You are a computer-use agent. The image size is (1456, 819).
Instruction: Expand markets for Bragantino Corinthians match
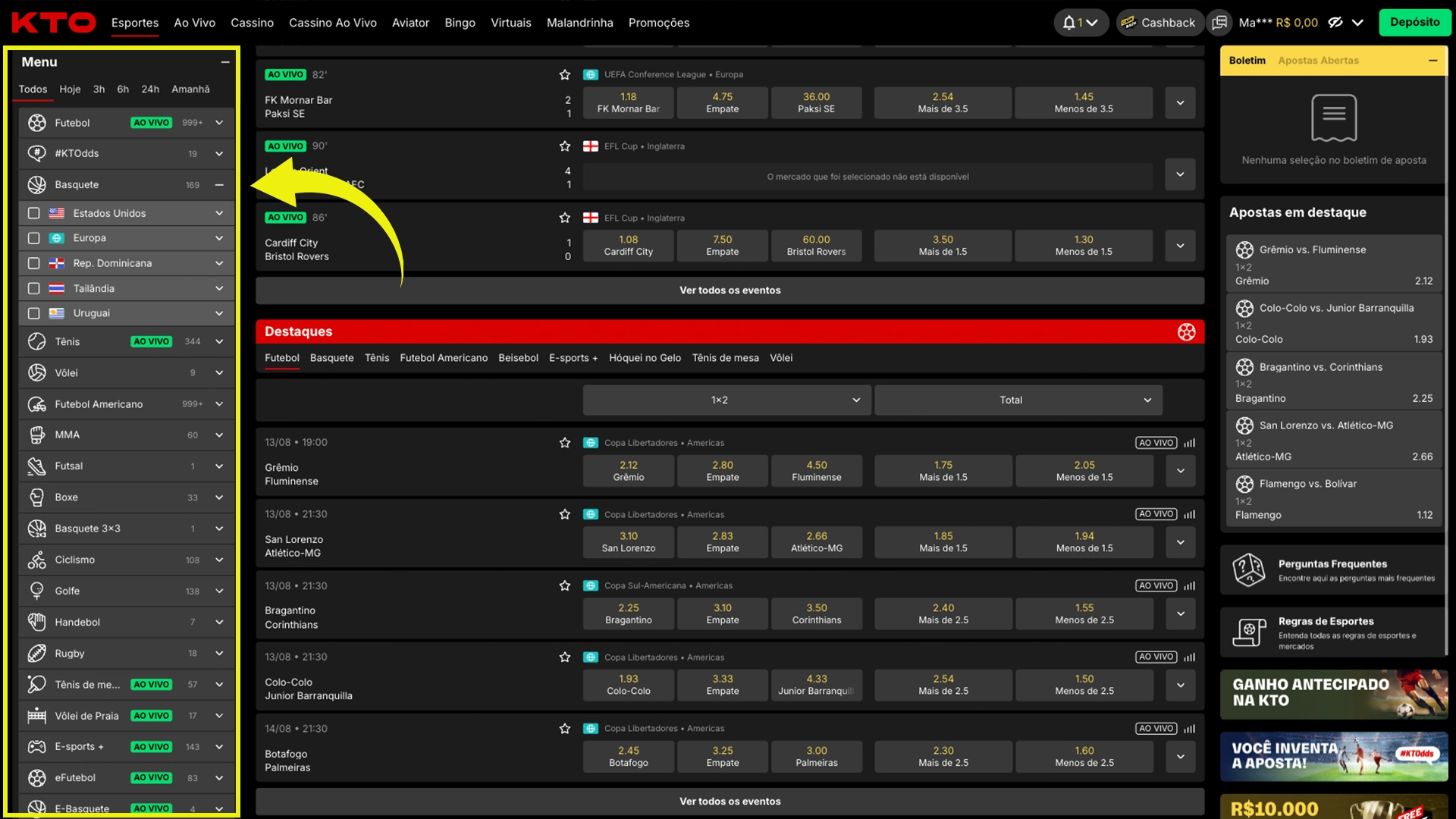coord(1180,613)
